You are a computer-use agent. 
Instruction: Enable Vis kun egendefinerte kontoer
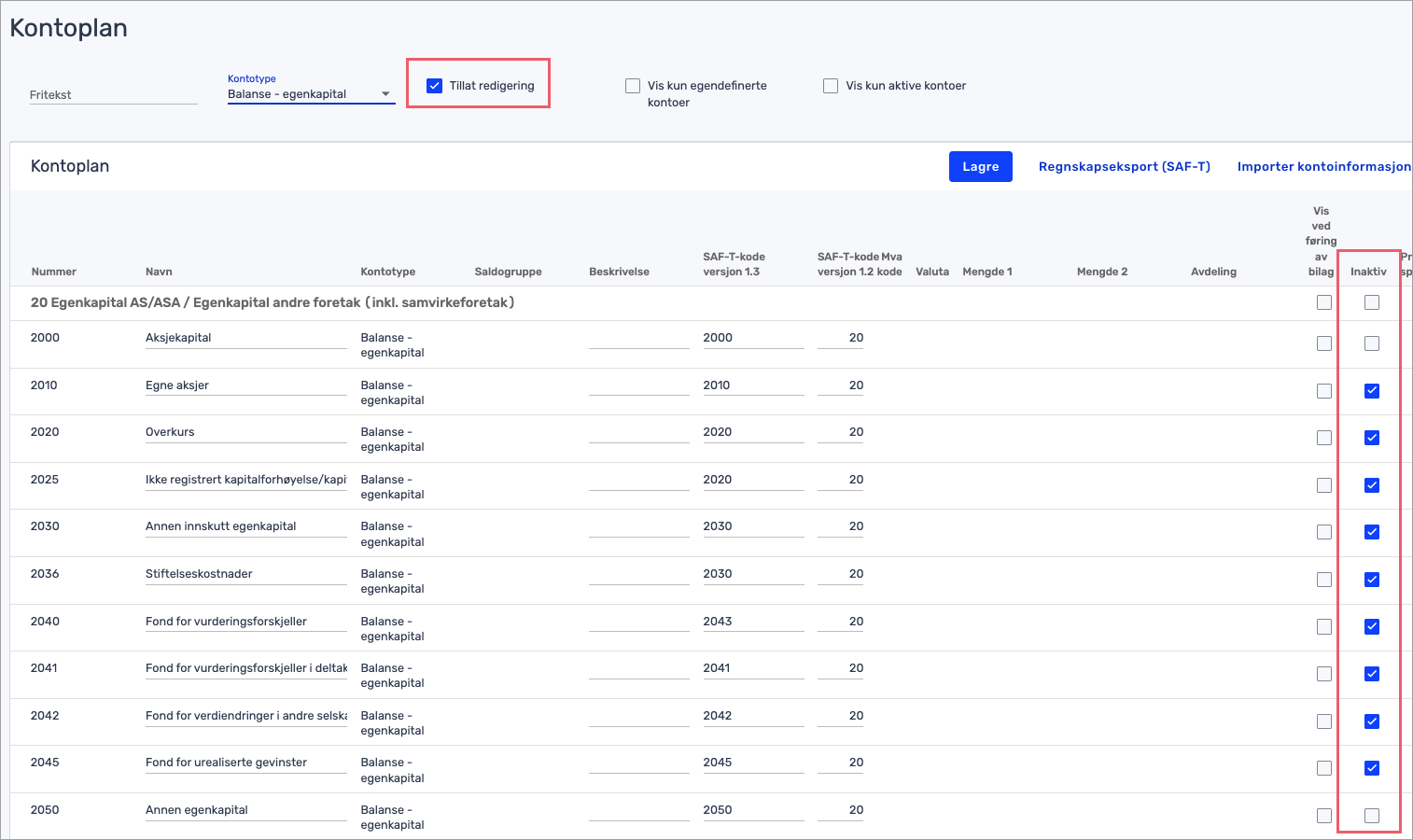(633, 86)
